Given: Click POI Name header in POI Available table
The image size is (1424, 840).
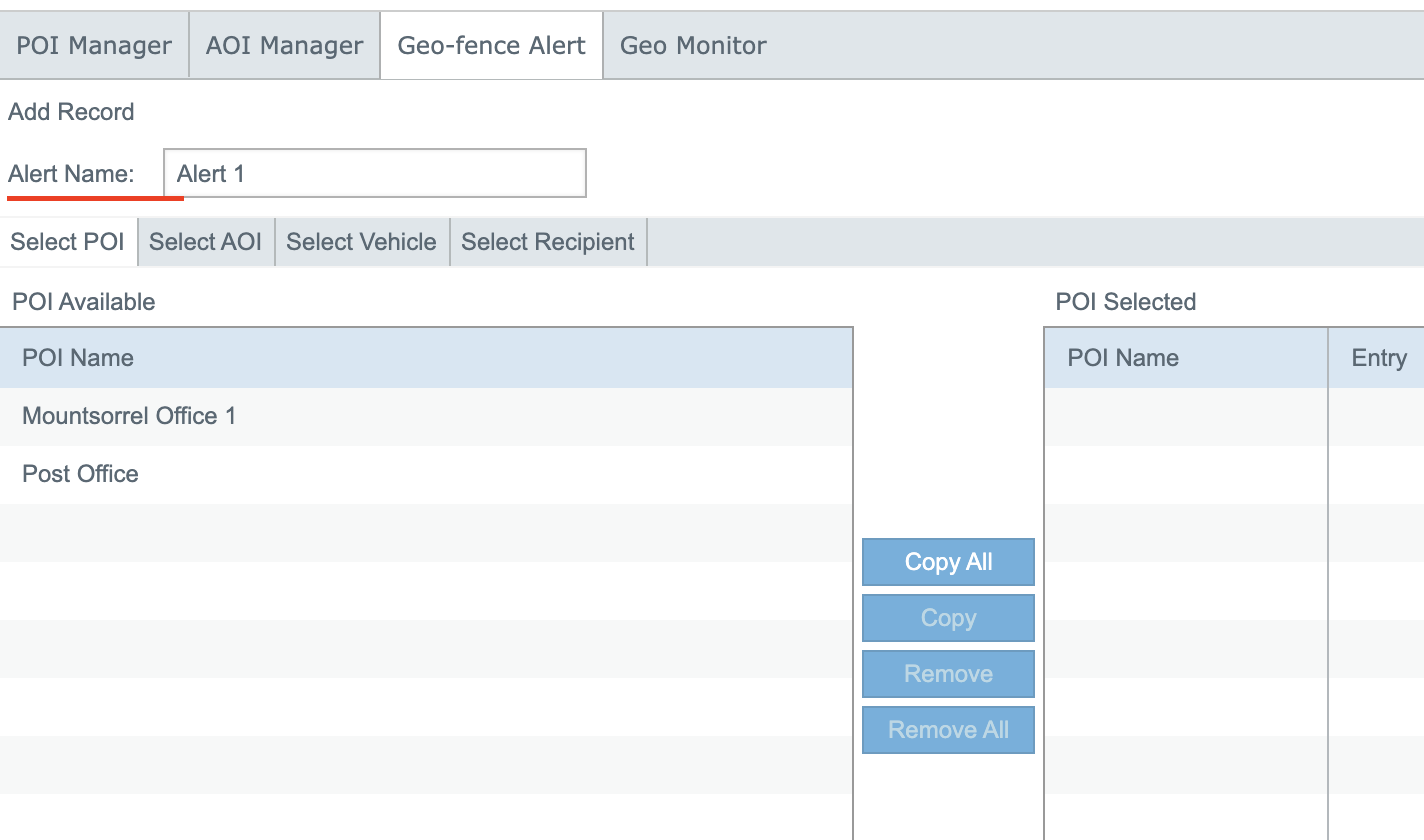Looking at the screenshot, I should point(78,358).
